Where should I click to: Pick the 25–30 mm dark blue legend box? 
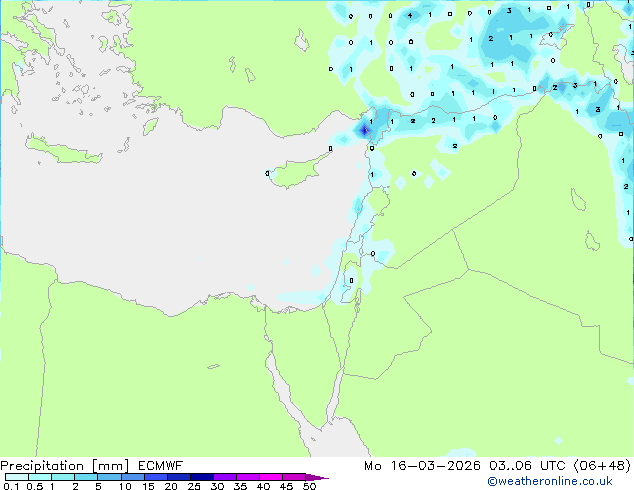202,477
